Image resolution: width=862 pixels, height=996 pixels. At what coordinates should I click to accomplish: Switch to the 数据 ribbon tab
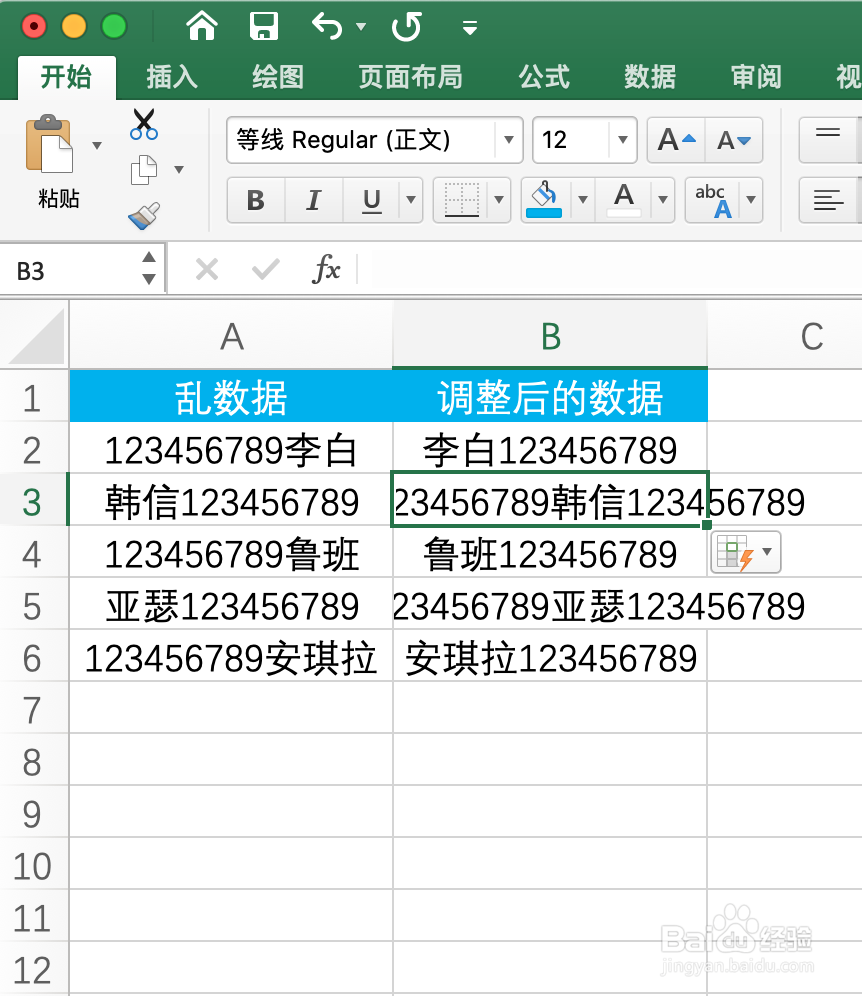649,76
